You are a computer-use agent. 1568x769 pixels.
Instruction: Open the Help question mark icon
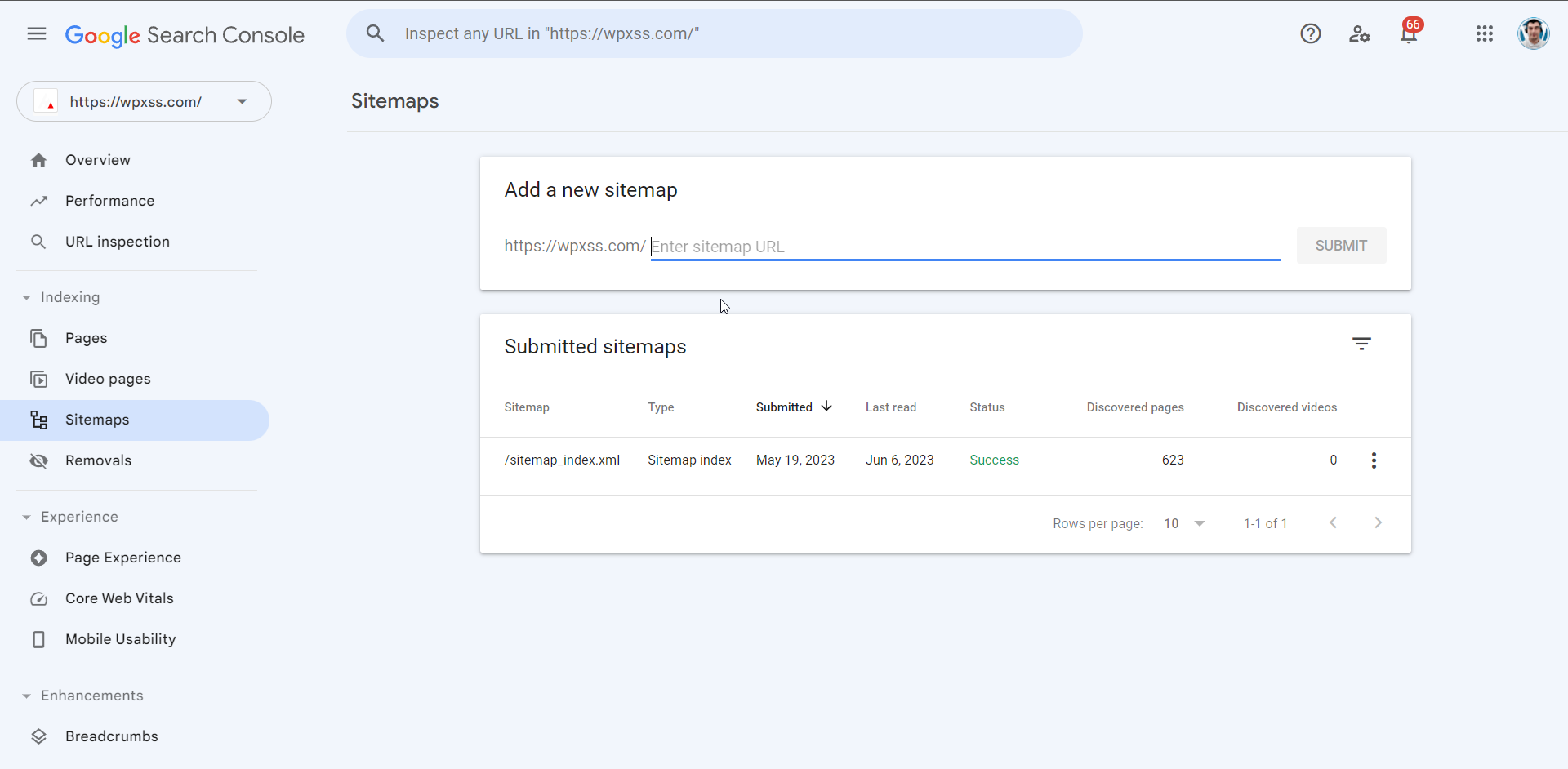click(x=1311, y=33)
